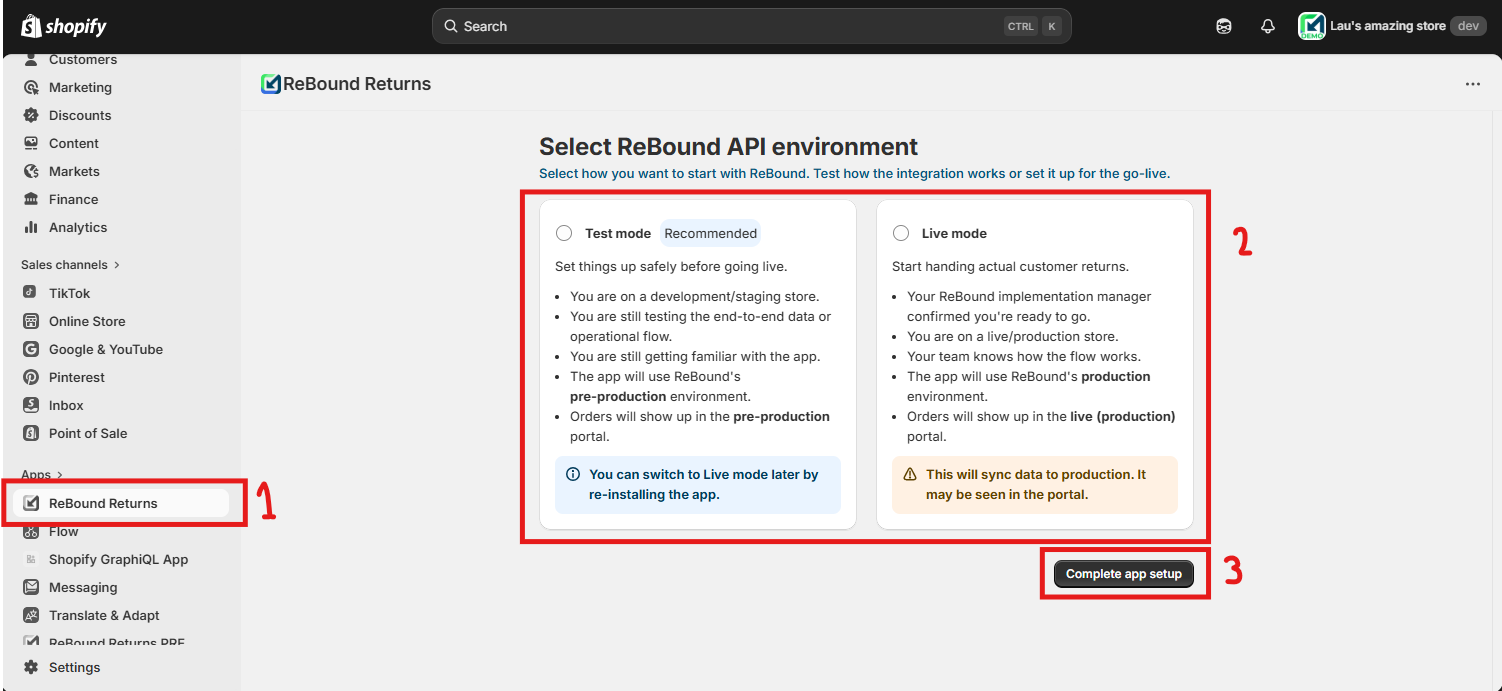Click the Customers sidebar icon
Viewport: 1502px width, 691px height.
[31, 60]
